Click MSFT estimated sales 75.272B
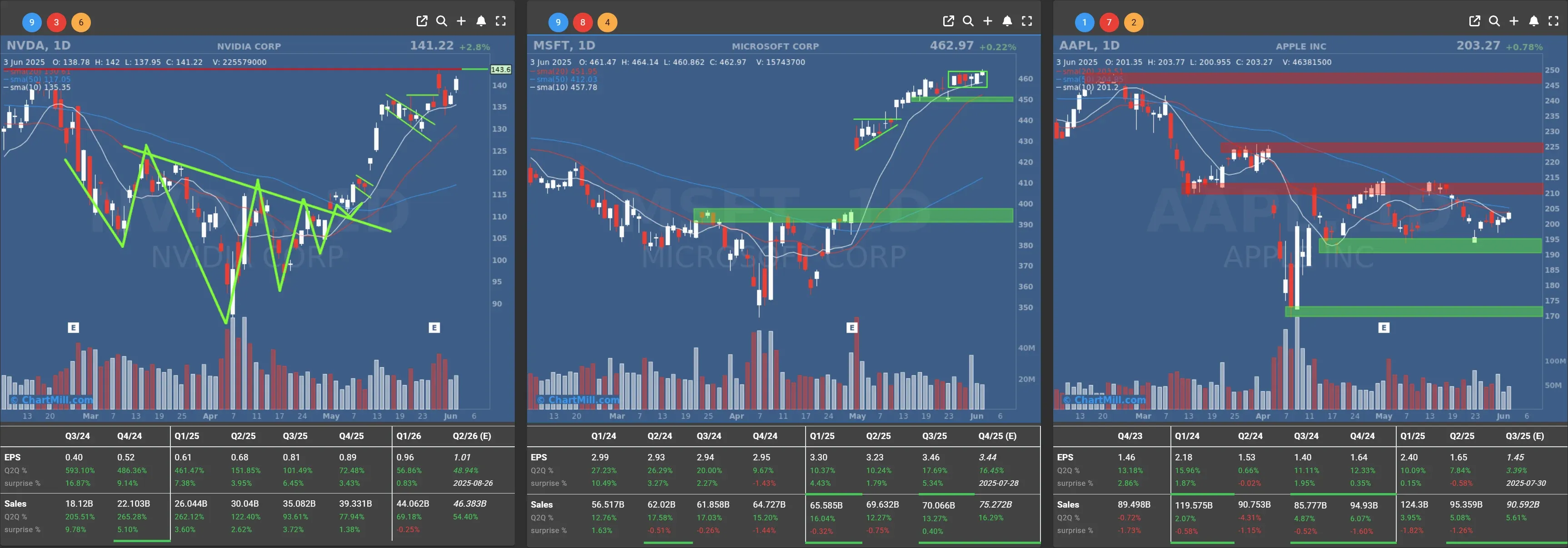 point(995,505)
